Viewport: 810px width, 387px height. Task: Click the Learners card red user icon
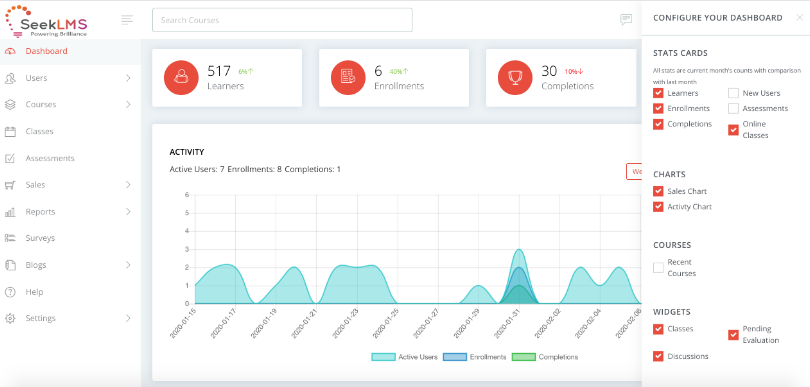pos(181,78)
